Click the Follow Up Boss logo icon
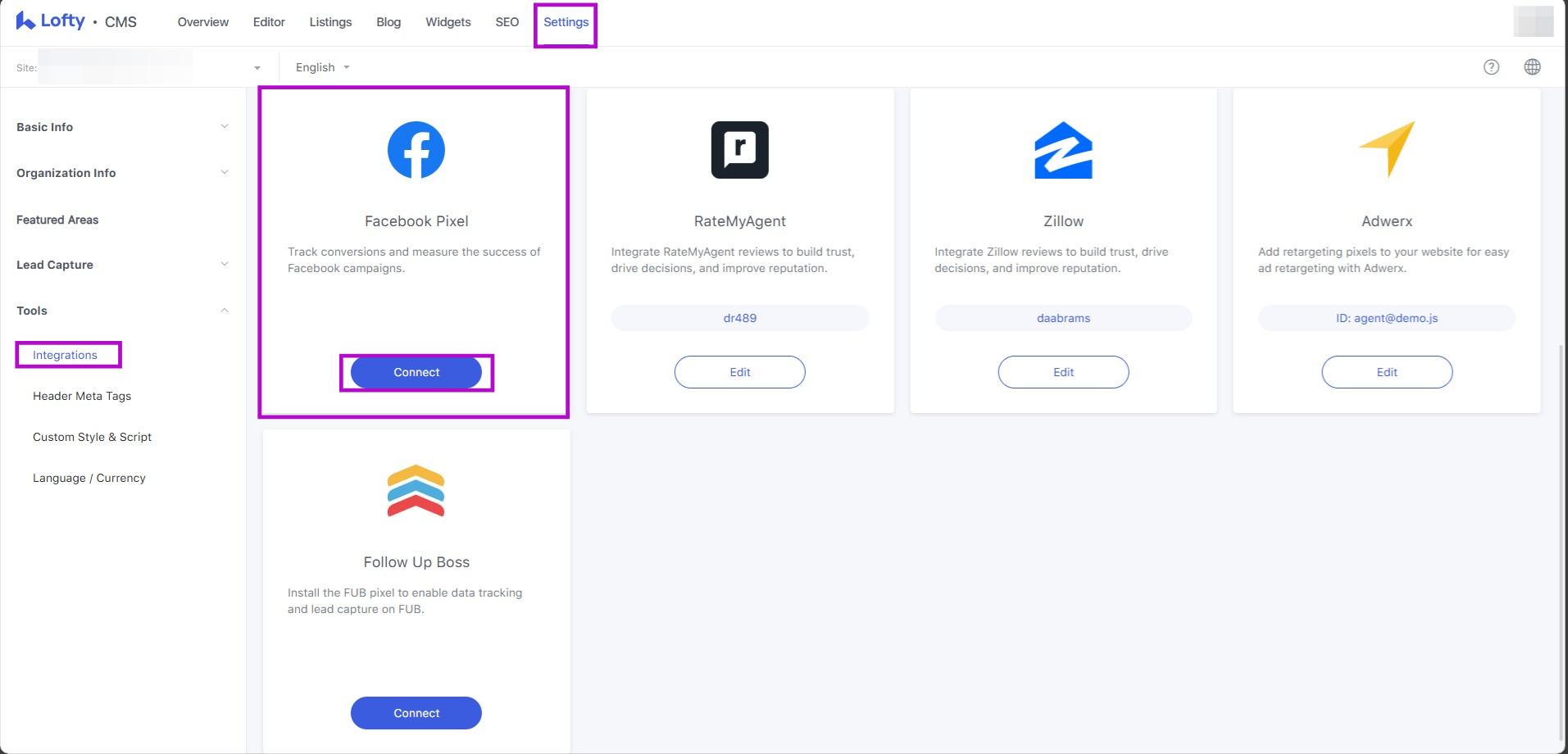The width and height of the screenshot is (1568, 754). [x=416, y=491]
